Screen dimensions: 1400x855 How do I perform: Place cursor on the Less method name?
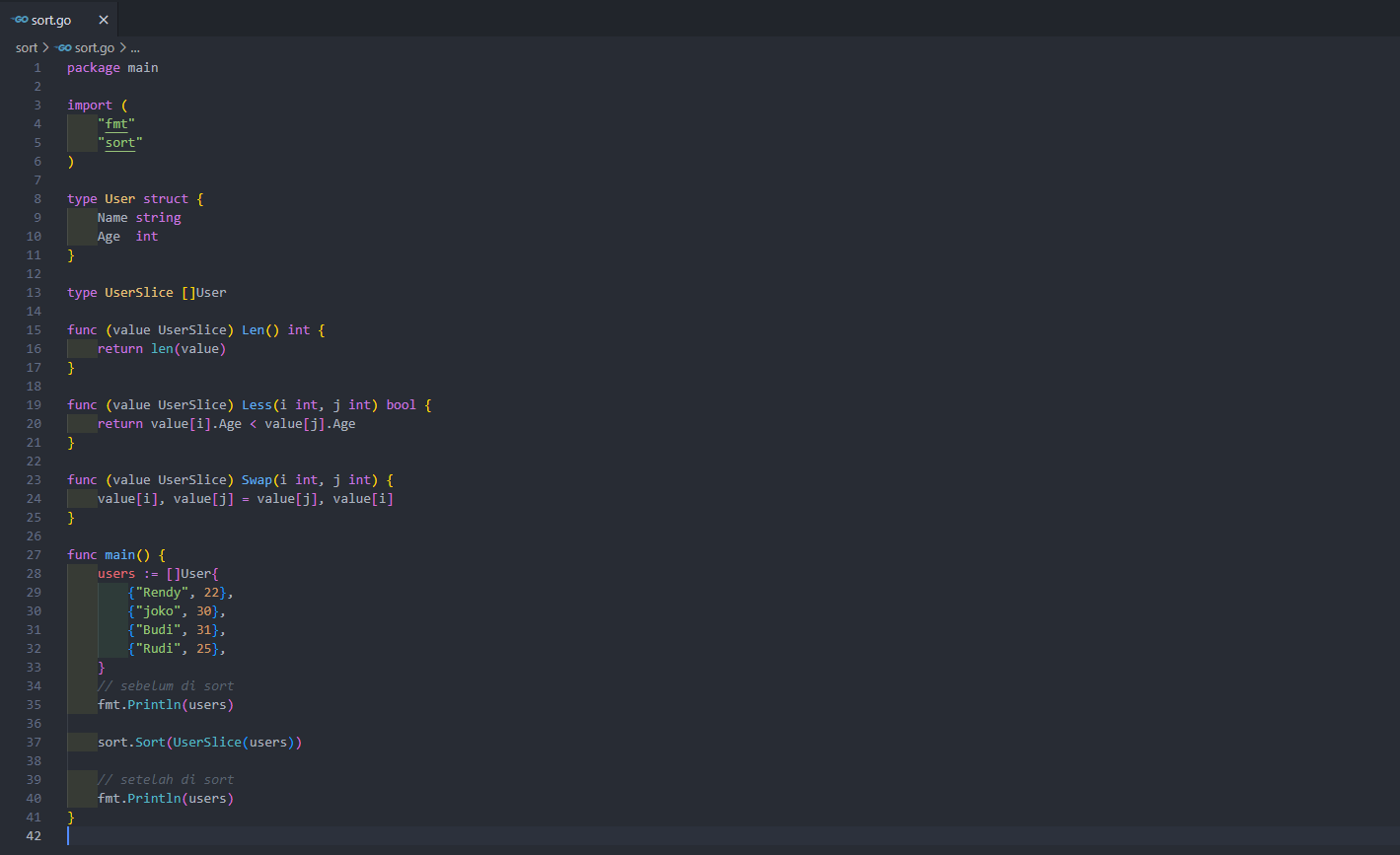[257, 405]
